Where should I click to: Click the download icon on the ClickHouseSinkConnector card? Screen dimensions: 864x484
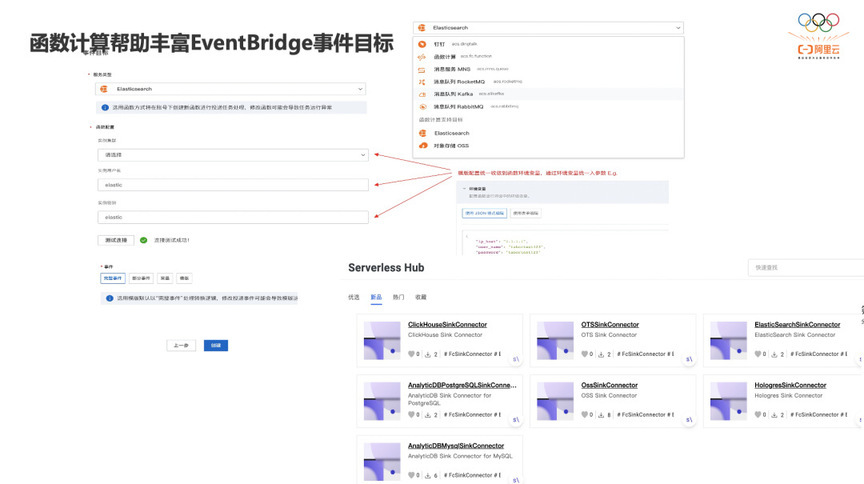(428, 354)
